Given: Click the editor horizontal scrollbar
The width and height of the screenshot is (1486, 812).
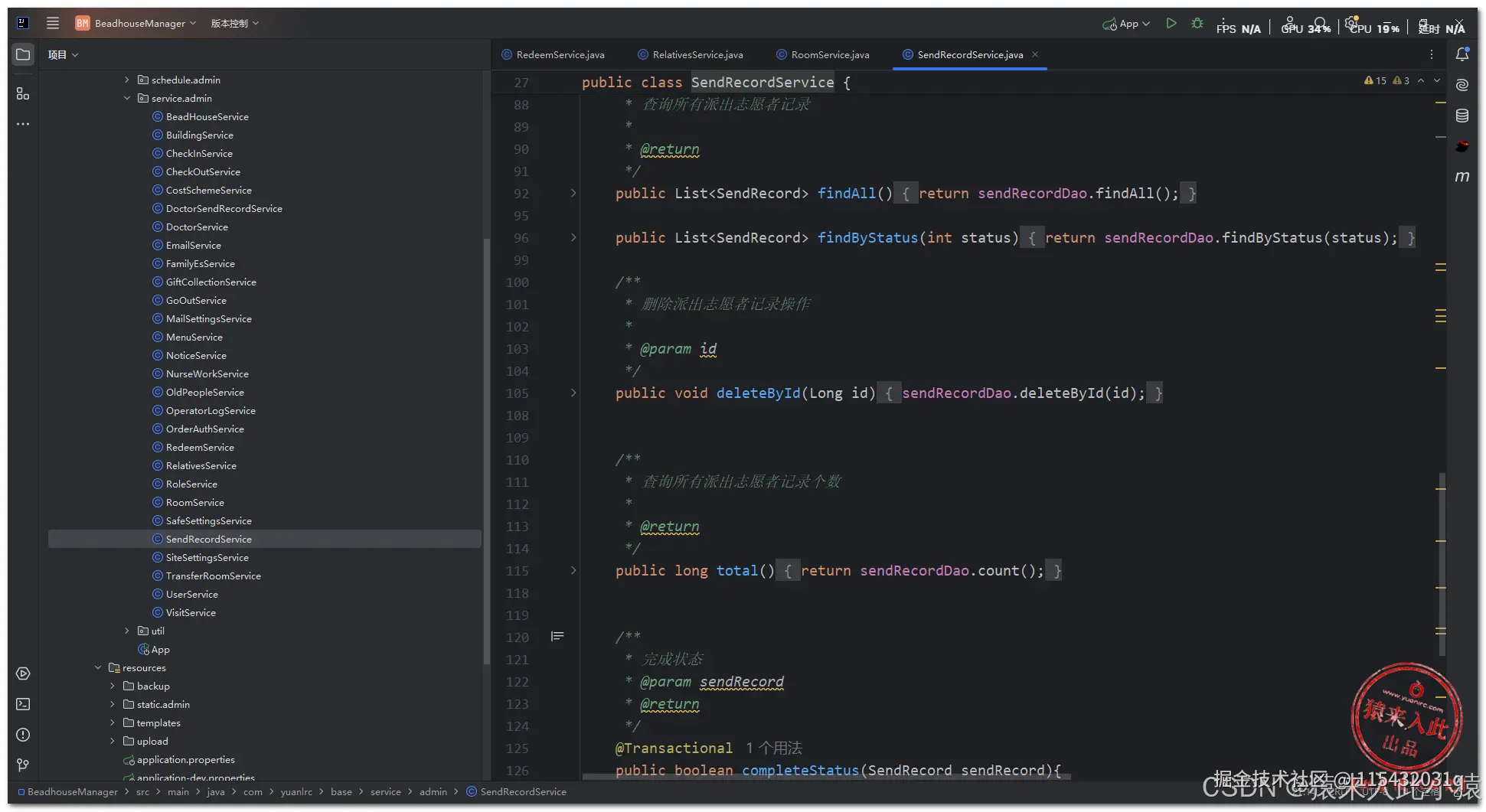Looking at the screenshot, I should point(827,777).
